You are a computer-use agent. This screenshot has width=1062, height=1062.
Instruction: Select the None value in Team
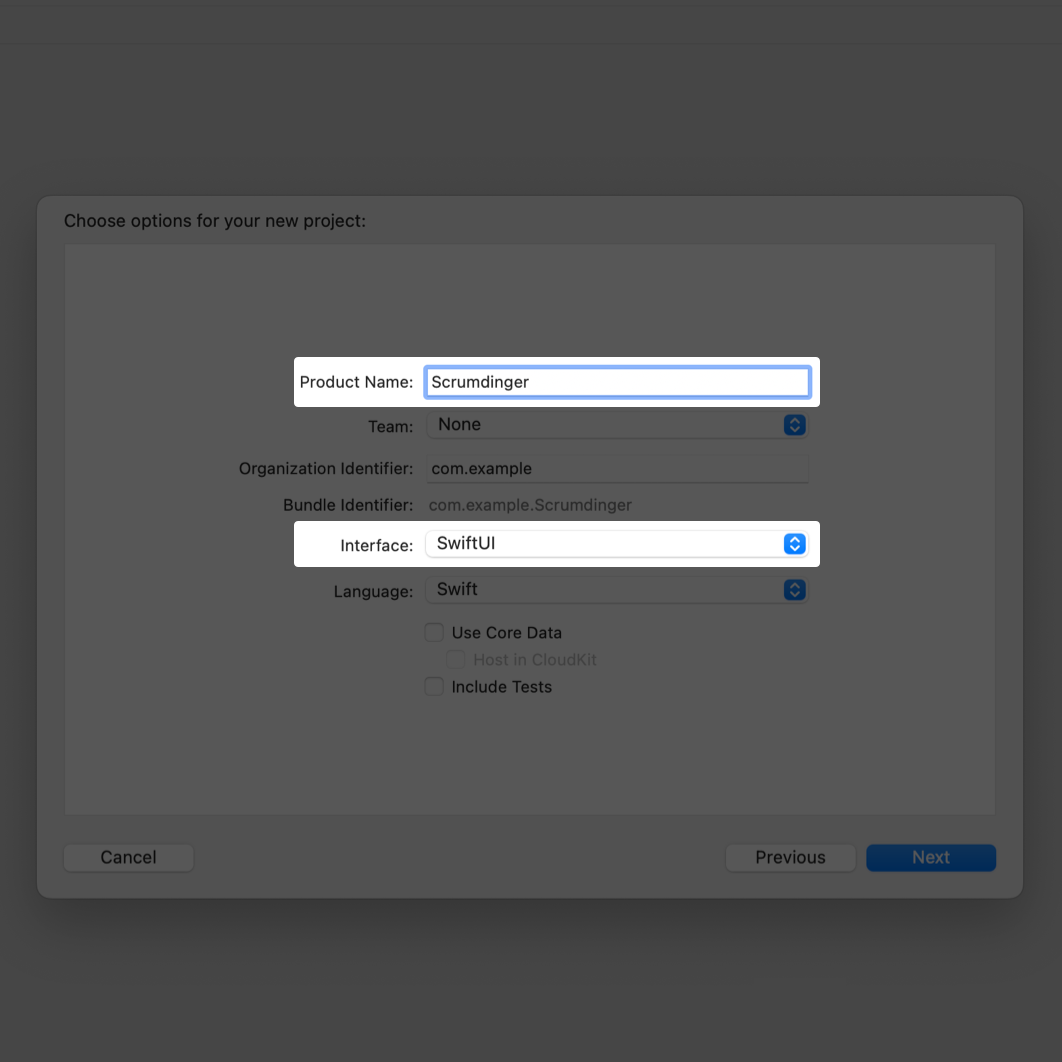pos(459,424)
